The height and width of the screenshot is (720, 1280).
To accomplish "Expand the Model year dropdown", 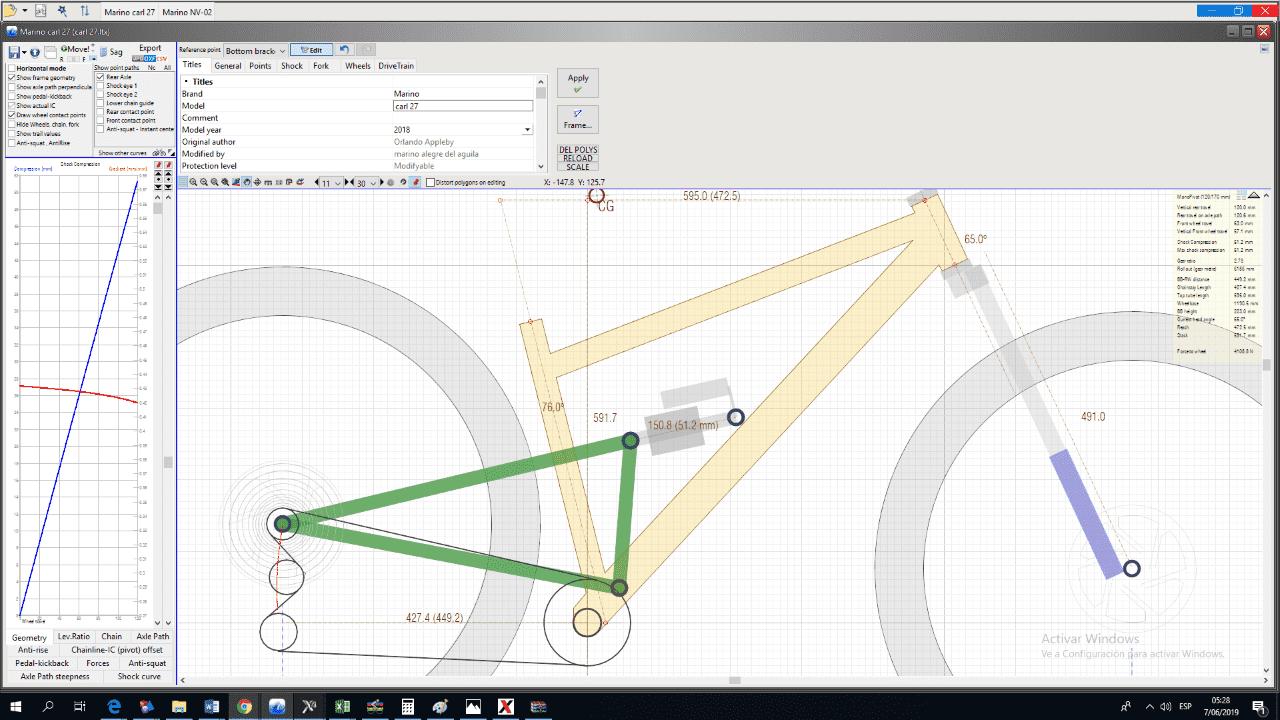I will [527, 130].
